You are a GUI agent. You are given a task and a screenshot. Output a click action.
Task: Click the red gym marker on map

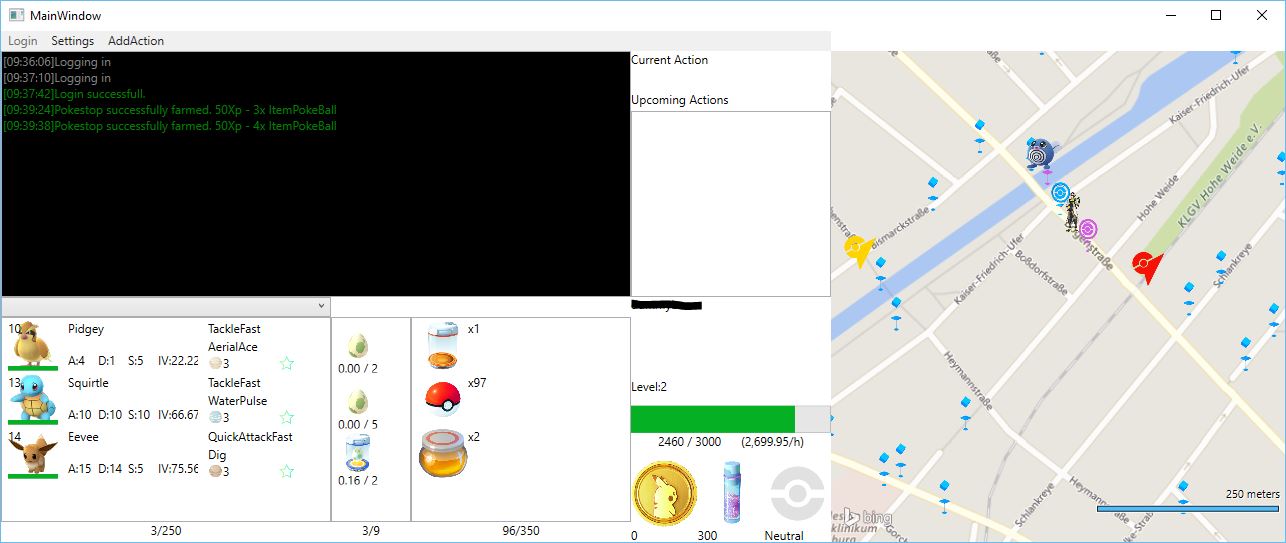click(1147, 267)
